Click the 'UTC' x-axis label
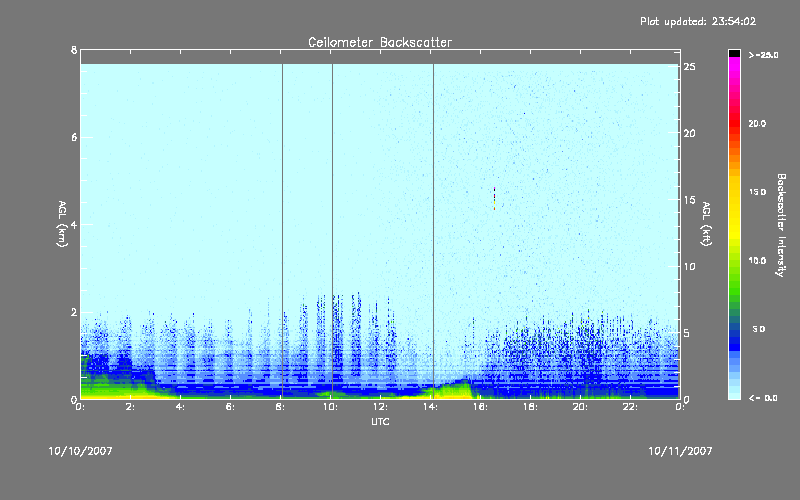 point(380,421)
